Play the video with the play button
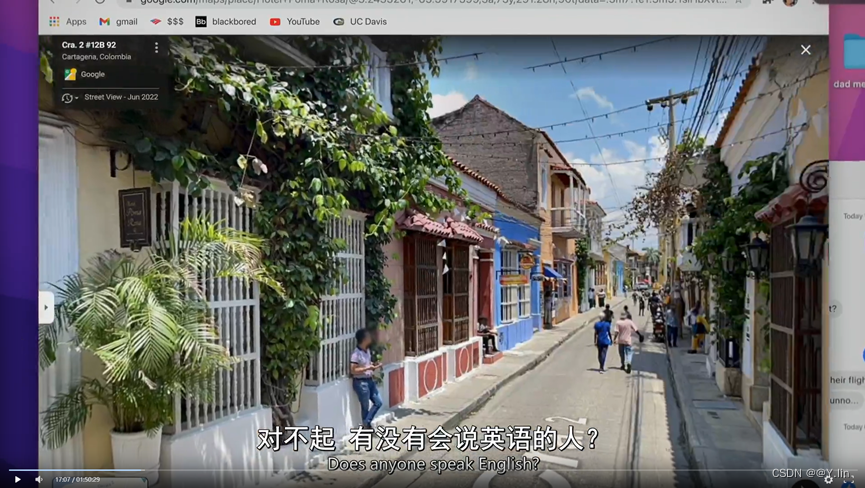The width and height of the screenshot is (865, 488). 17,479
